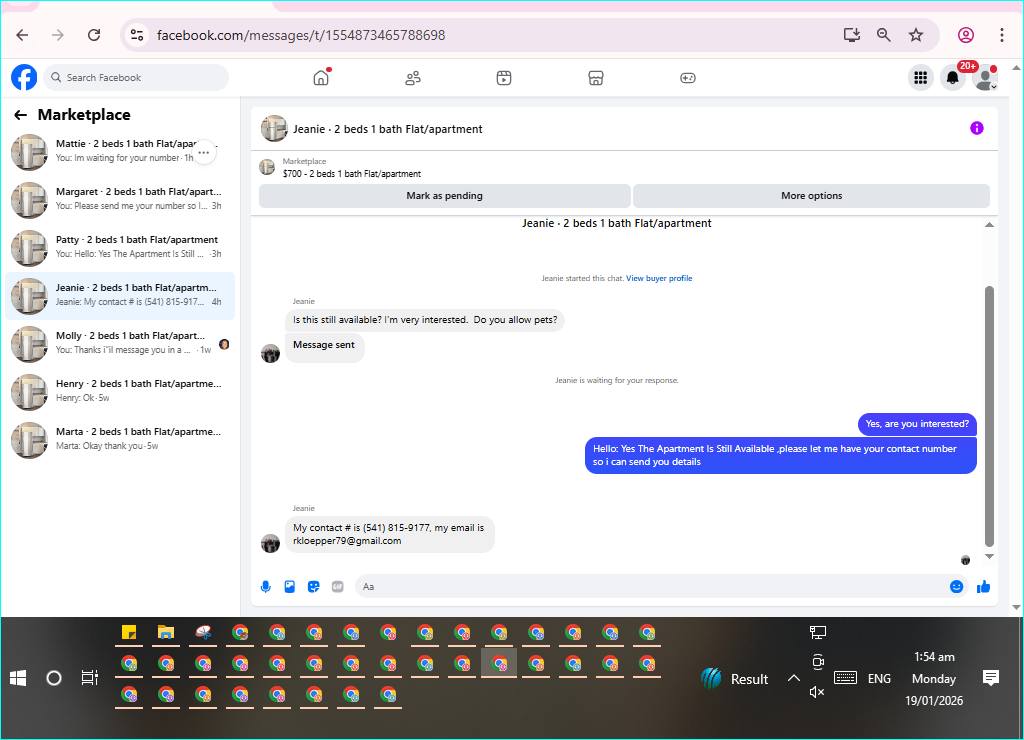Viewport: 1024px width, 740px height.
Task: Click Jeanie's contact number message
Action: point(390,534)
